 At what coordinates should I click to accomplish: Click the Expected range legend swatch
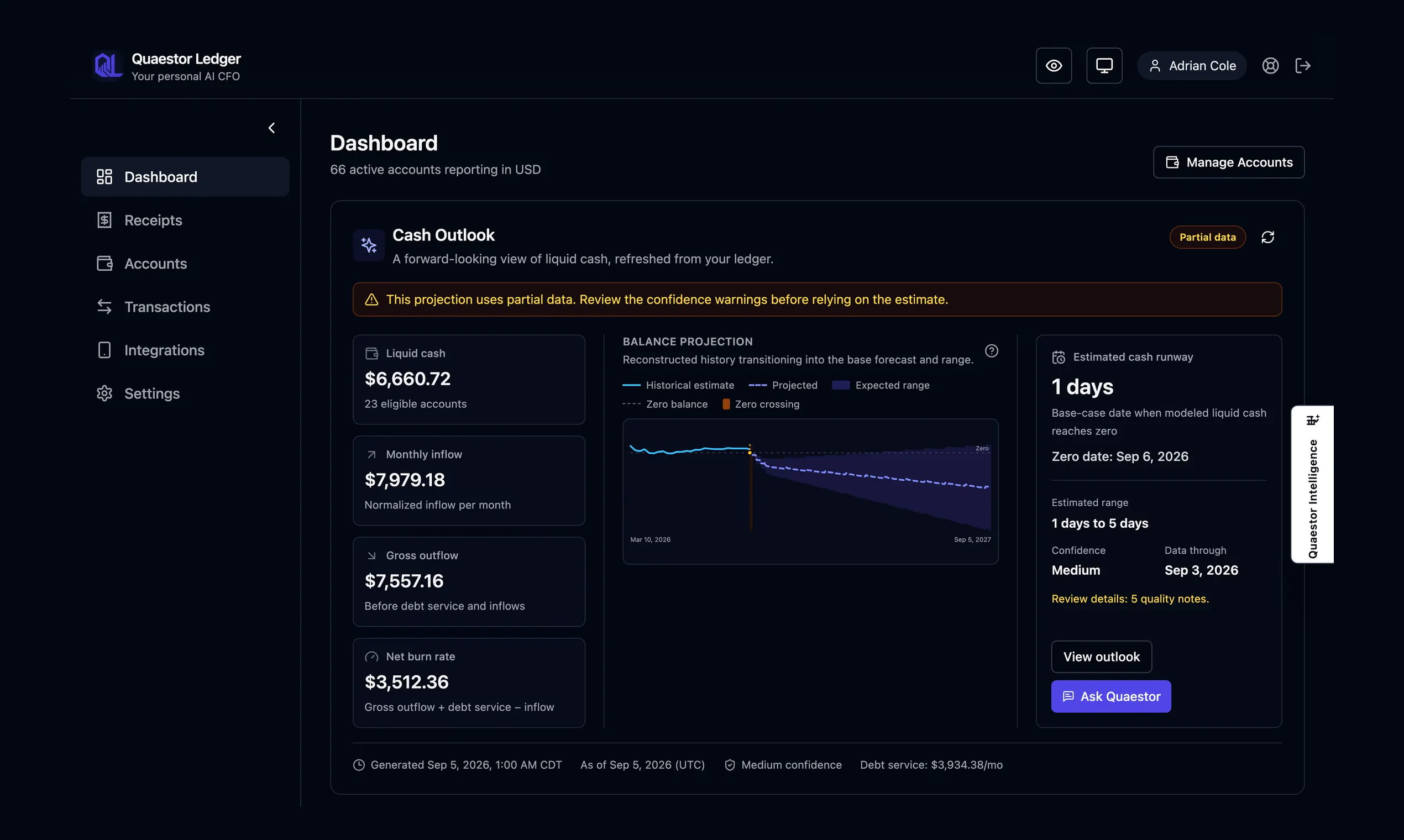841,386
